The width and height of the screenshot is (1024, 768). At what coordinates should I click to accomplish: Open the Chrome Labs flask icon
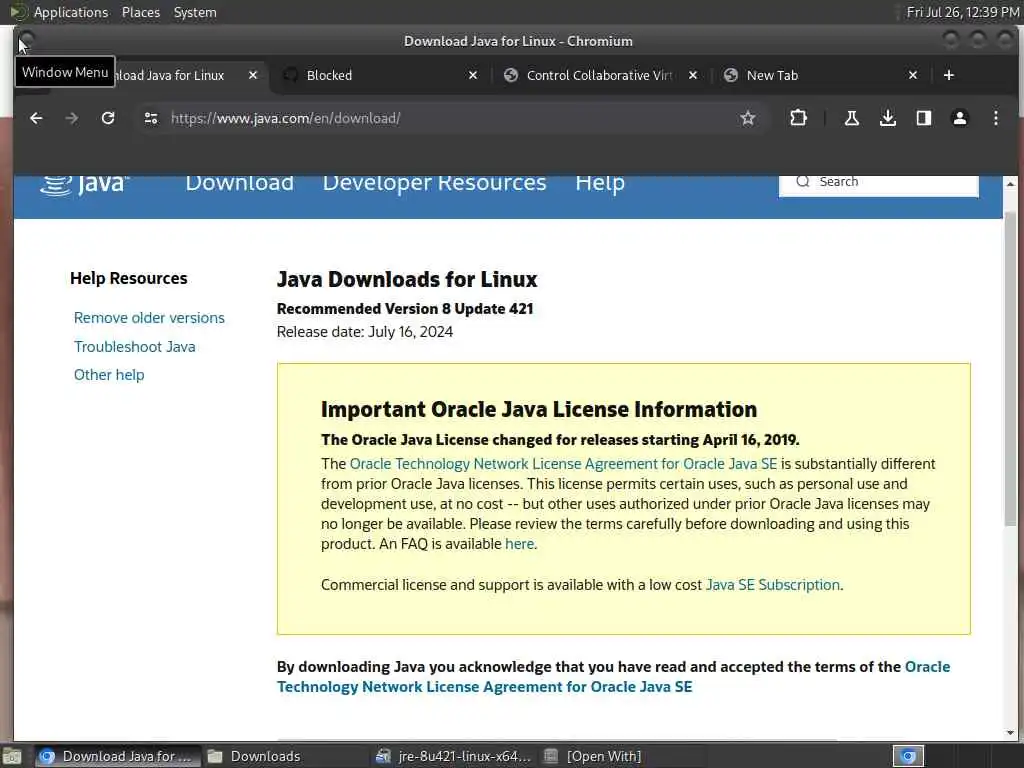852,118
